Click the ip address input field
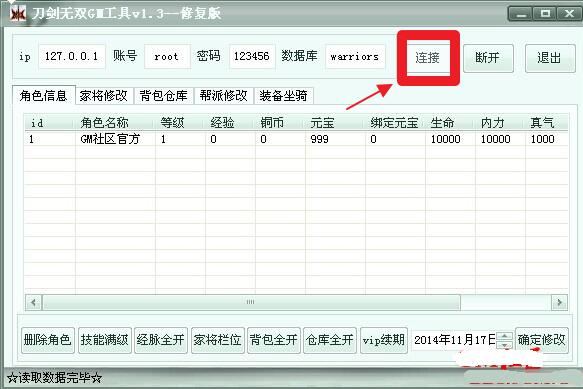Image resolution: width=583 pixels, height=389 pixels. click(72, 57)
